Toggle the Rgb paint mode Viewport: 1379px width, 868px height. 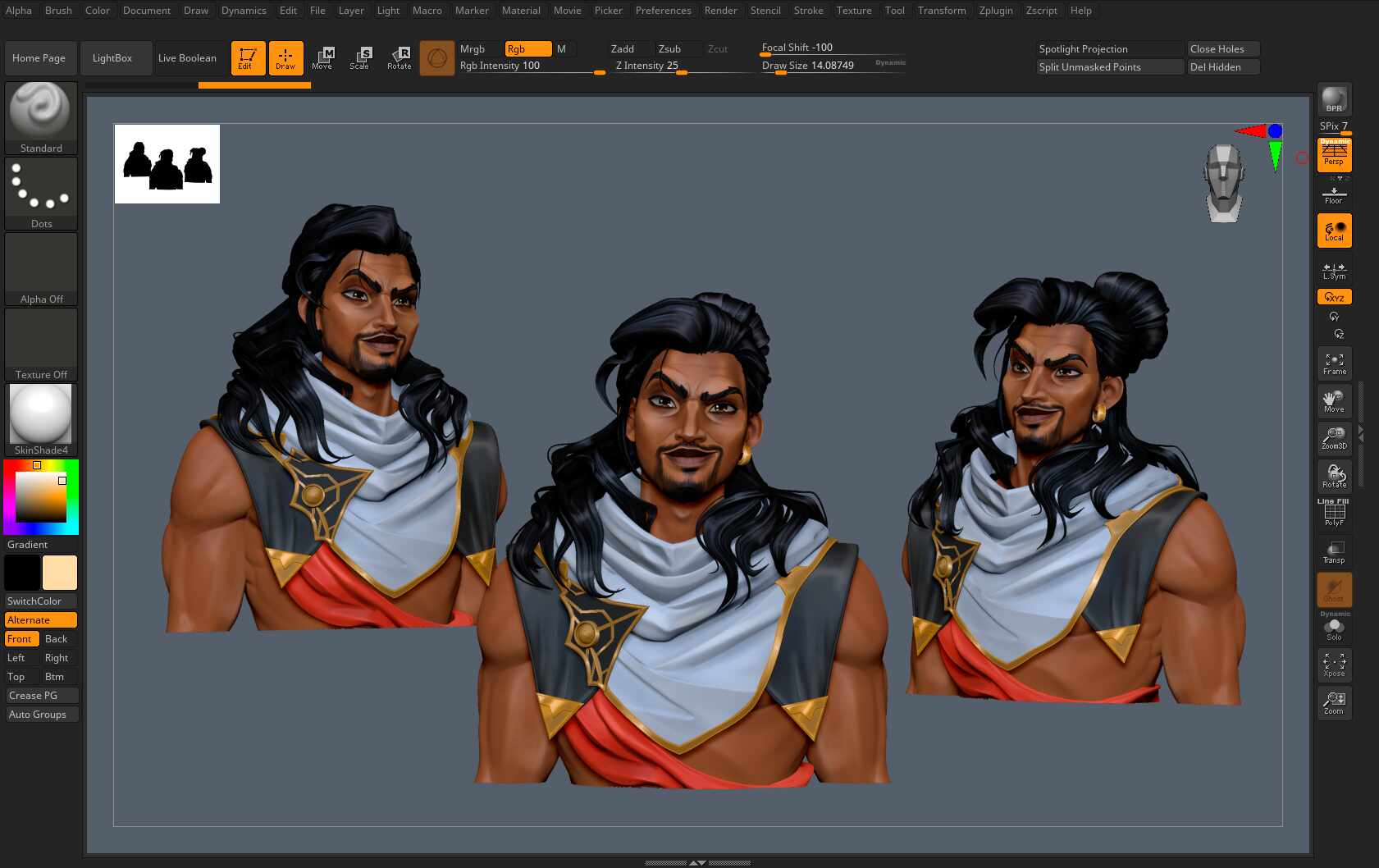[528, 49]
